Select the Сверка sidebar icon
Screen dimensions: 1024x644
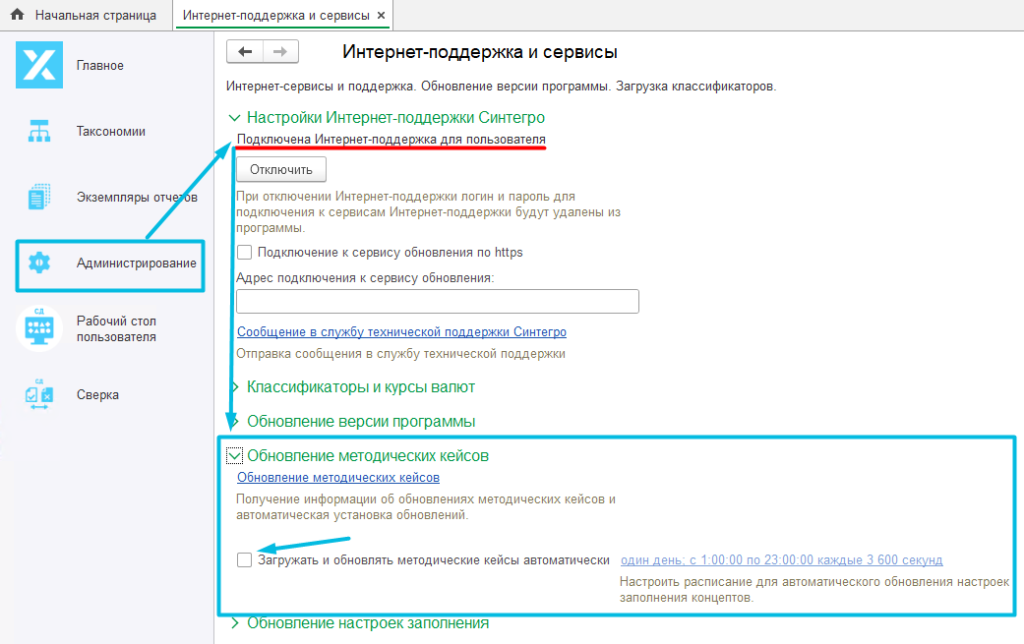pyautogui.click(x=38, y=394)
